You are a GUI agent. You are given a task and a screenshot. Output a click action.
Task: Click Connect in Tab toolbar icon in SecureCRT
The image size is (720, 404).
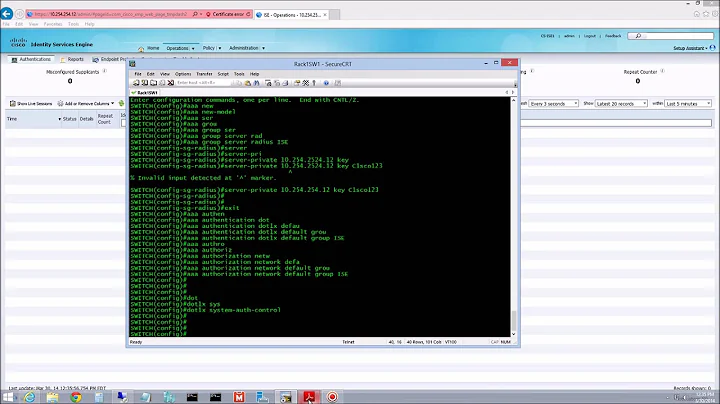click(153, 83)
